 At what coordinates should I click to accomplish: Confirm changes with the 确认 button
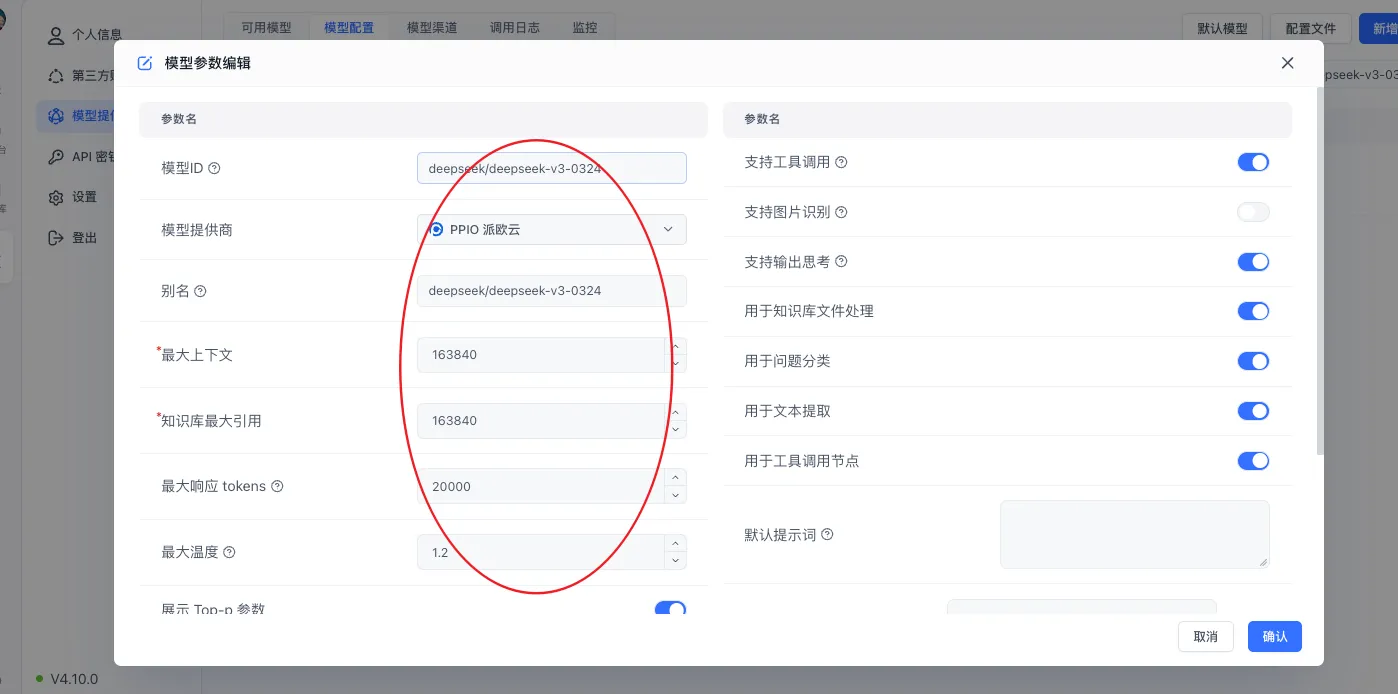tap(1274, 636)
